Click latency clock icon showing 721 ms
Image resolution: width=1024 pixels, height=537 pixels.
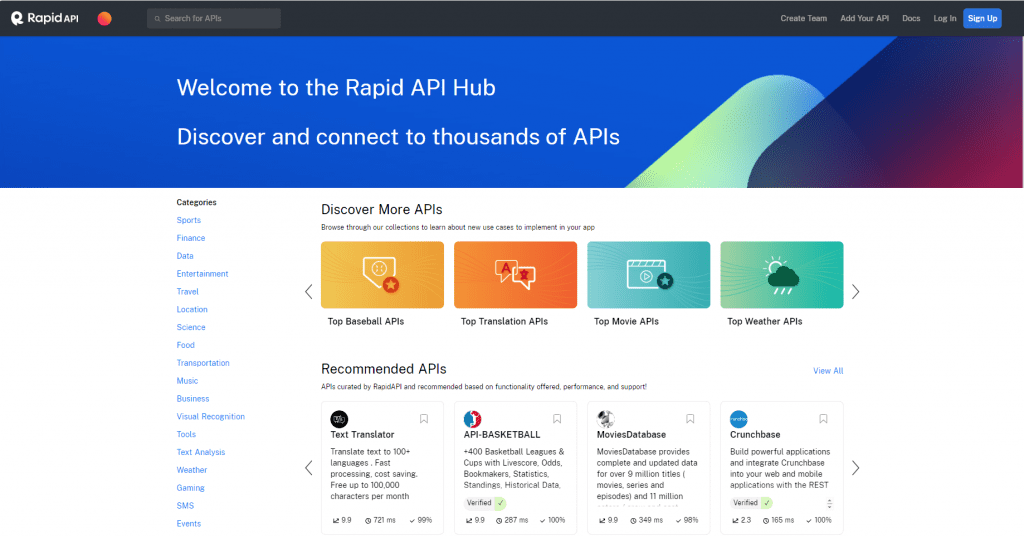[x=368, y=521]
